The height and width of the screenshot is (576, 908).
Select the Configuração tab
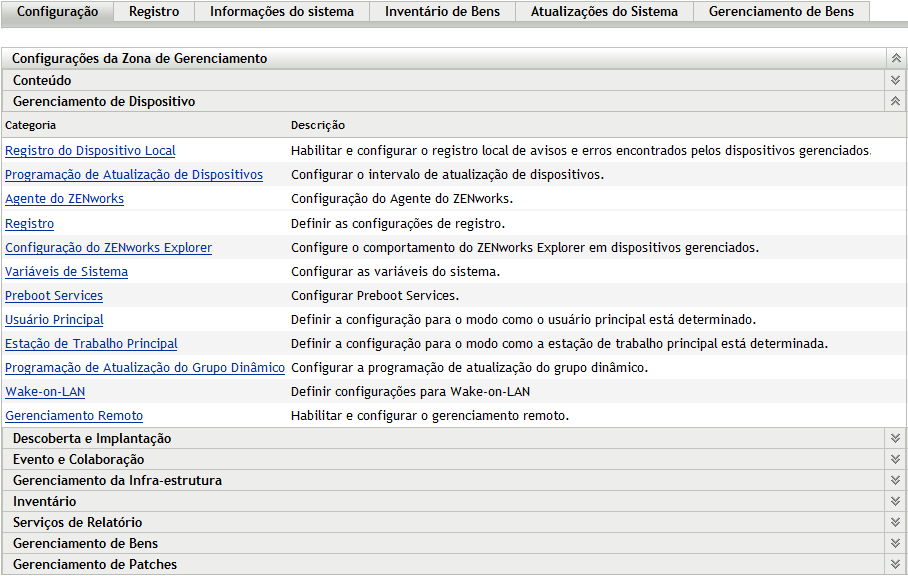pyautogui.click(x=58, y=11)
